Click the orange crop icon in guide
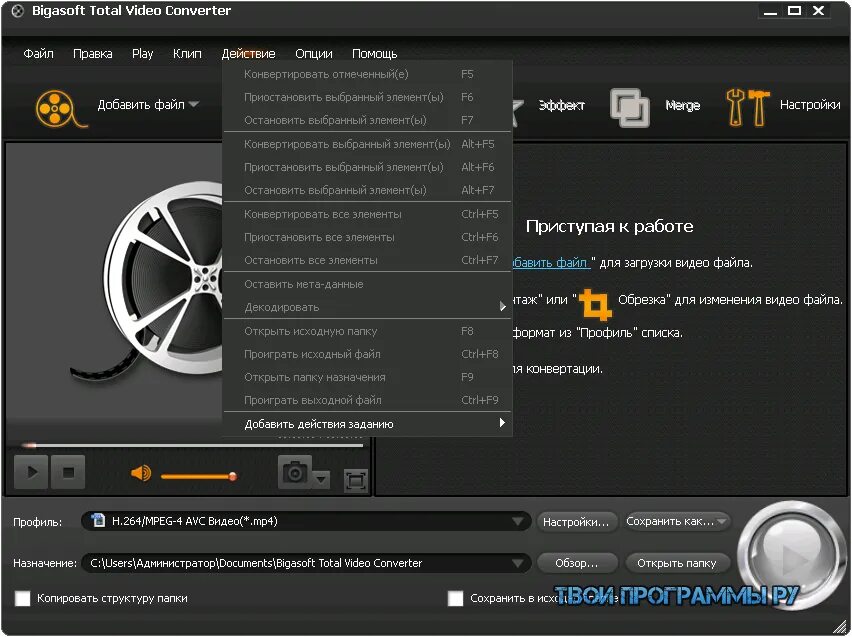Viewport: 852px width, 637px height. pyautogui.click(x=596, y=304)
